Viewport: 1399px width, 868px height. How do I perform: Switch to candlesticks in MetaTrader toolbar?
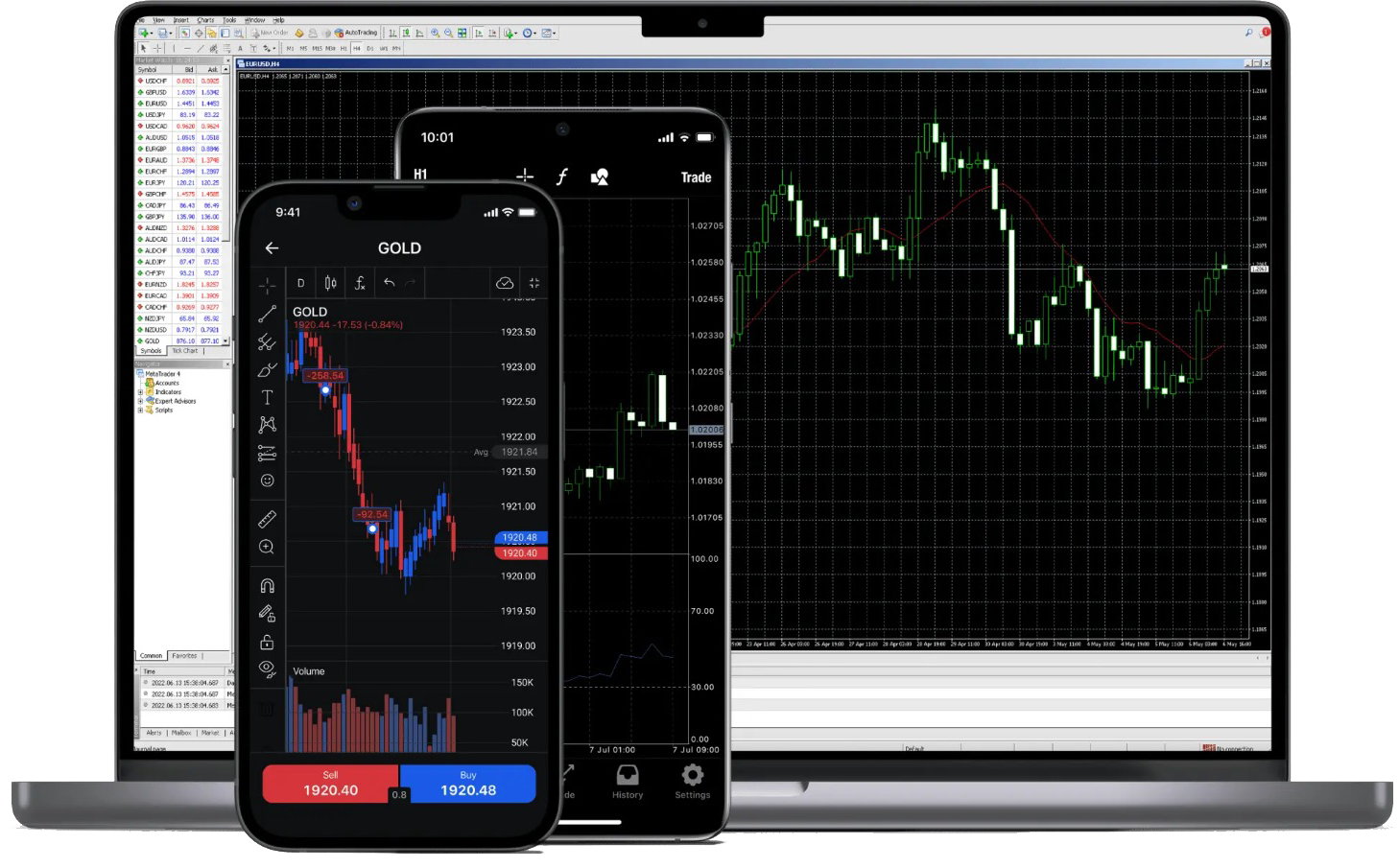(x=406, y=33)
